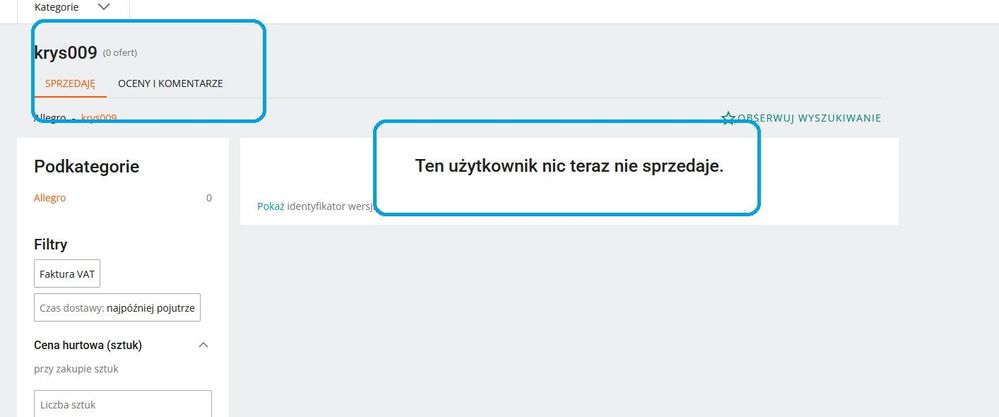Click the star icon beside Obserwuj wyszukiwanie
Image resolution: width=999 pixels, height=417 pixels.
coord(728,118)
